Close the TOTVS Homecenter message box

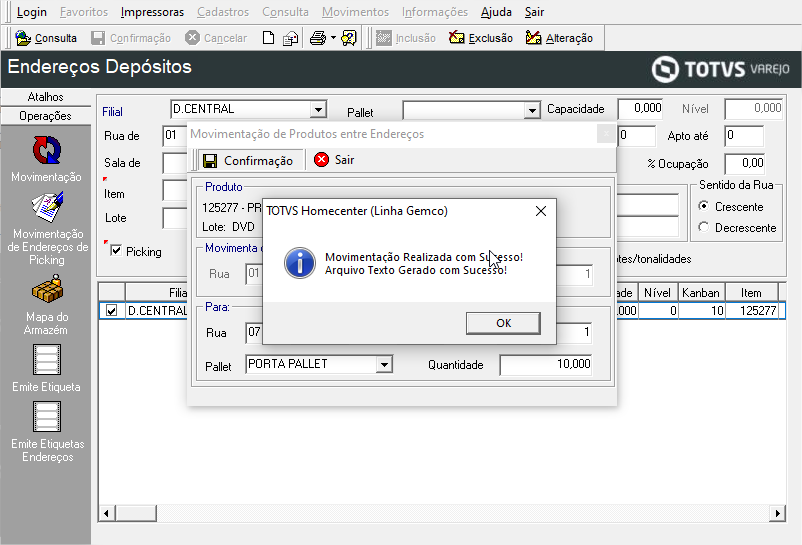click(x=541, y=211)
